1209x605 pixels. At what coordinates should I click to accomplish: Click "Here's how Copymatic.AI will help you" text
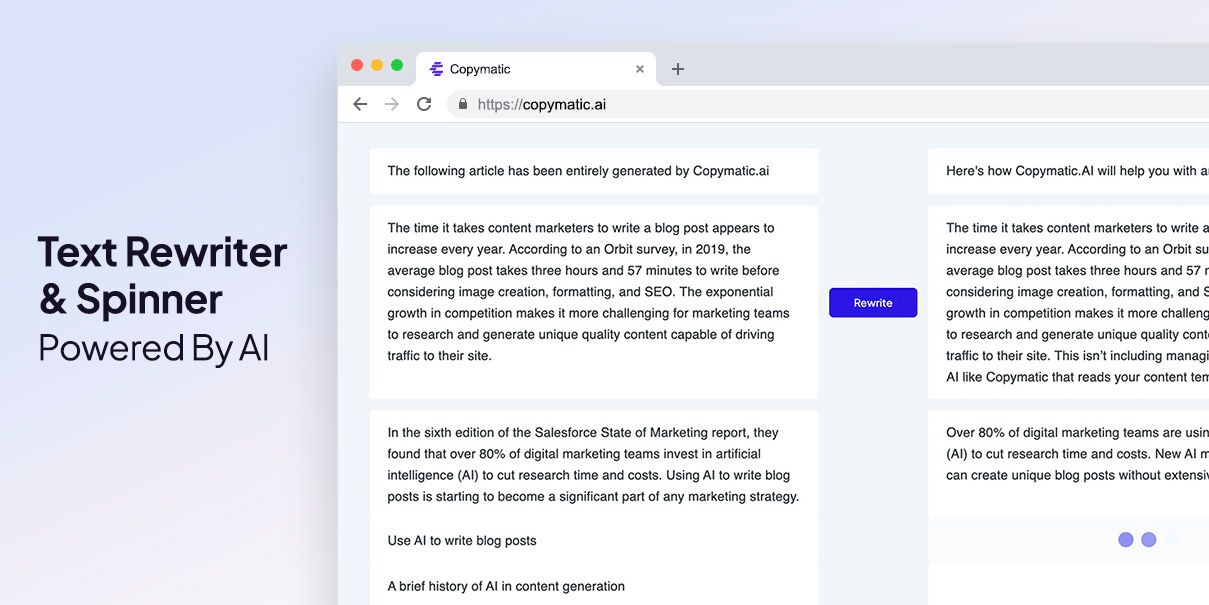[x=1077, y=171]
